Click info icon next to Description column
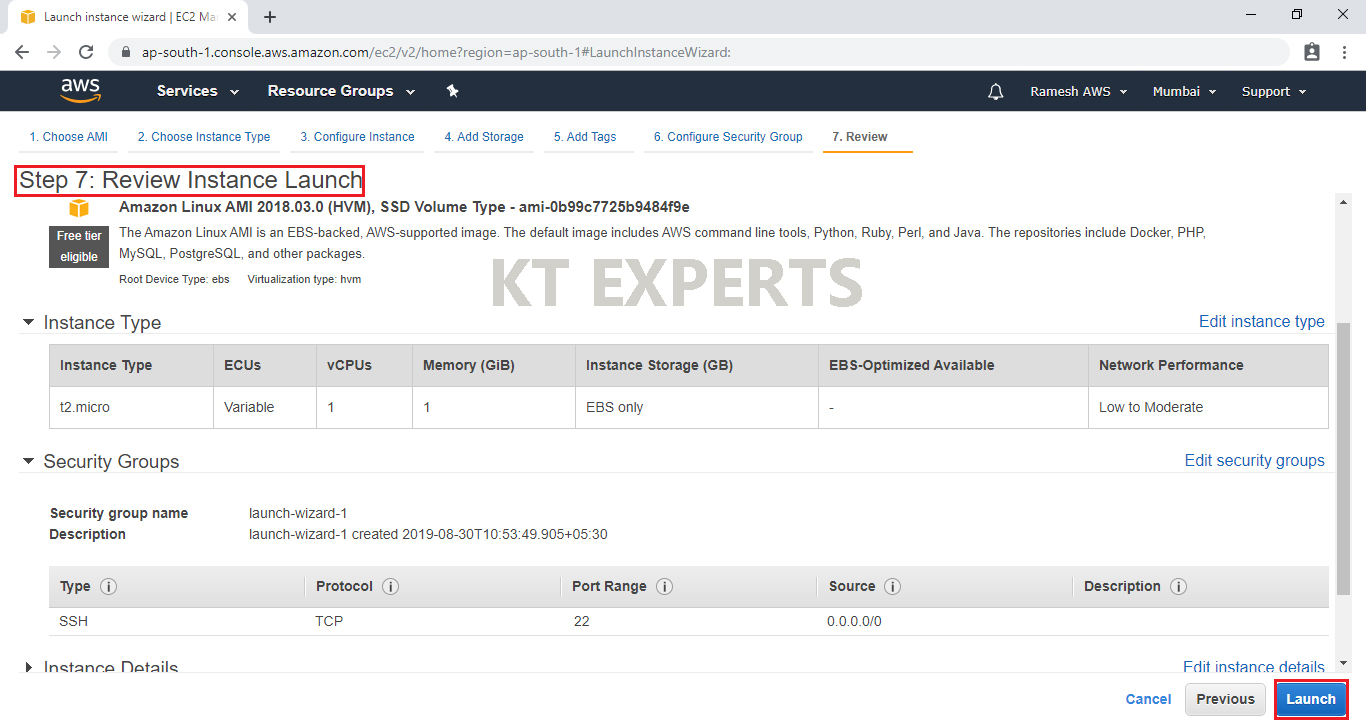This screenshot has height=725, width=1366. 1179,587
